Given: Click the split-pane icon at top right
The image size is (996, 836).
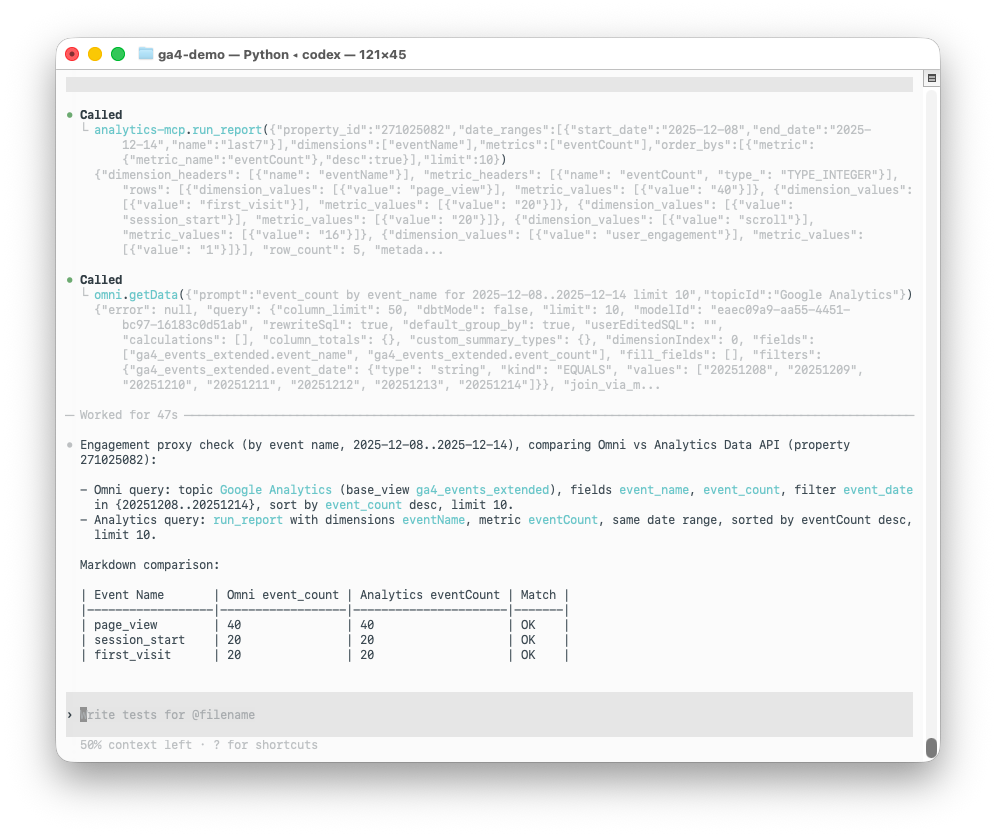Looking at the screenshot, I should (933, 77).
